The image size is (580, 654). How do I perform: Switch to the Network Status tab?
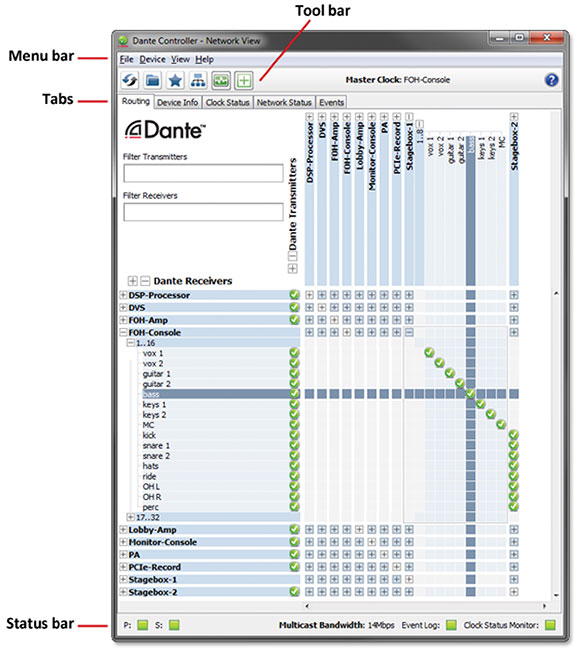click(284, 103)
